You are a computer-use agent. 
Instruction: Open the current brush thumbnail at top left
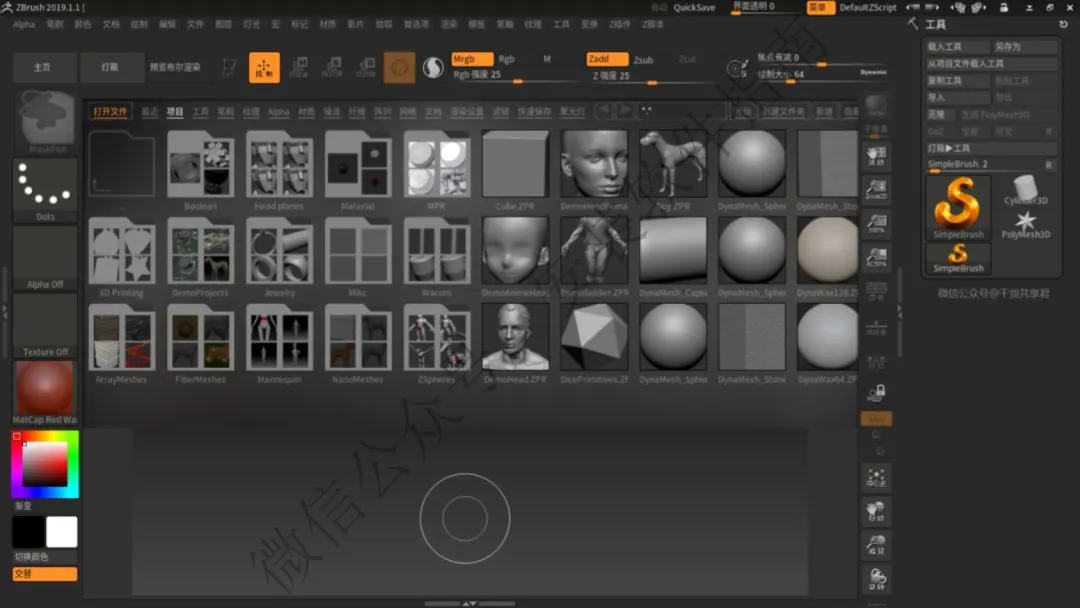pyautogui.click(x=46, y=121)
